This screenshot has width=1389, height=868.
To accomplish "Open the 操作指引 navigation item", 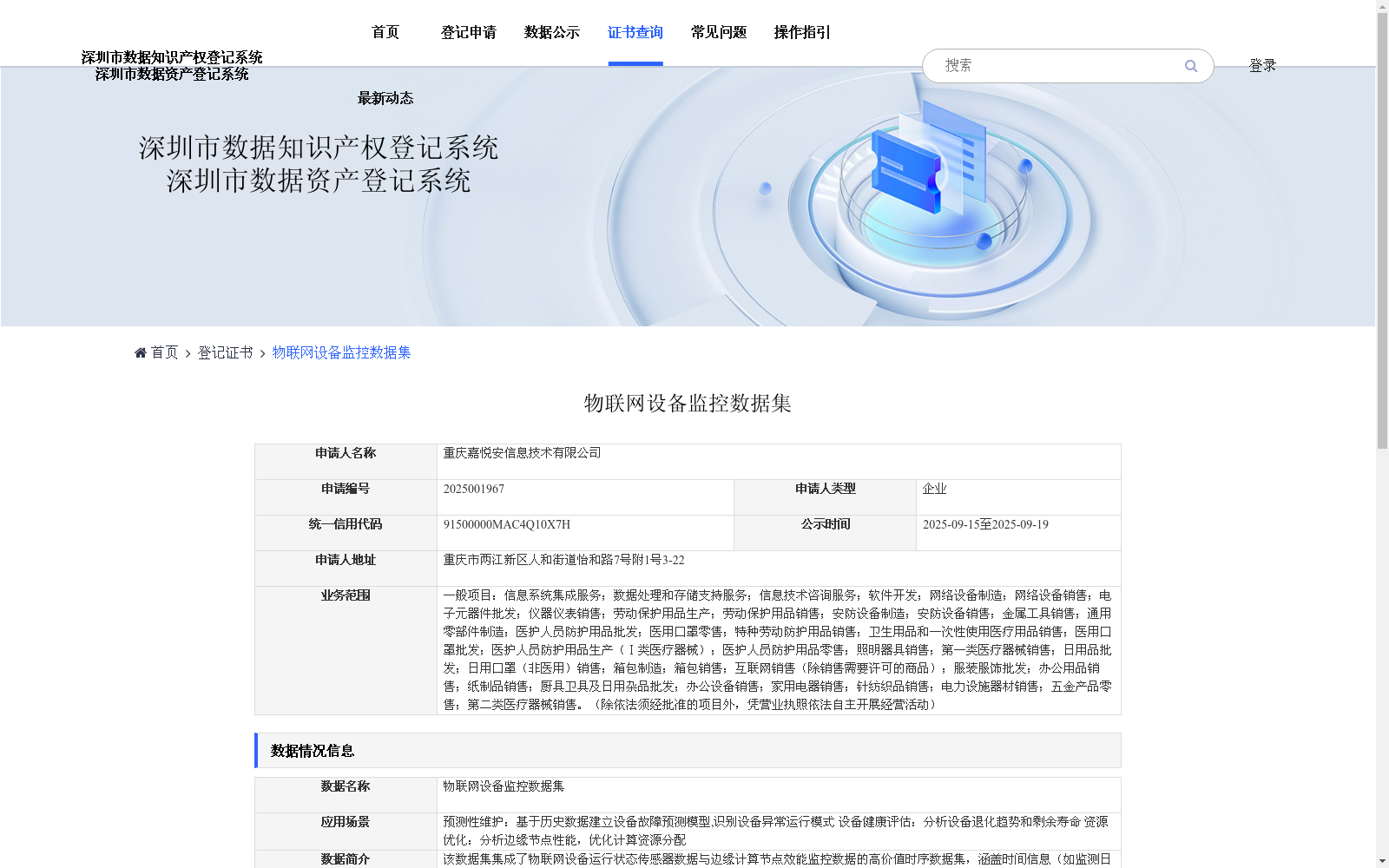I will coord(802,32).
